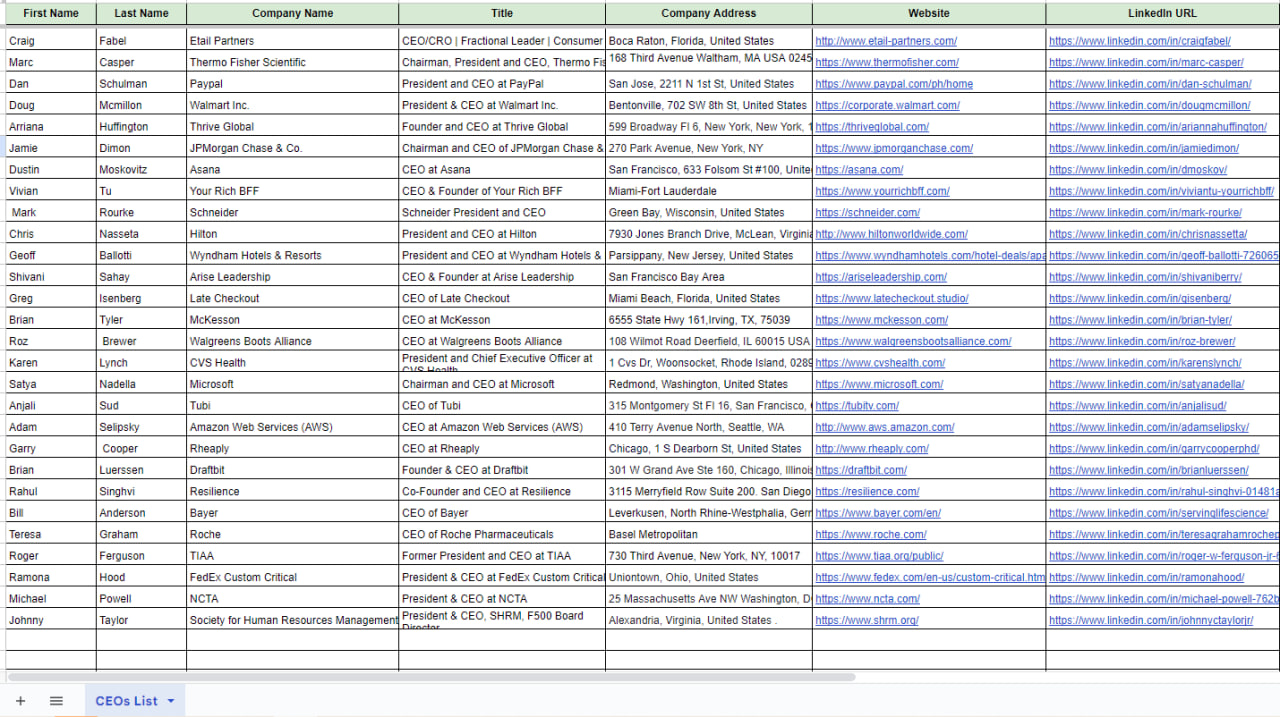This screenshot has width=1280, height=717.
Task: Open the shrm.org website link
Action: [867, 621]
